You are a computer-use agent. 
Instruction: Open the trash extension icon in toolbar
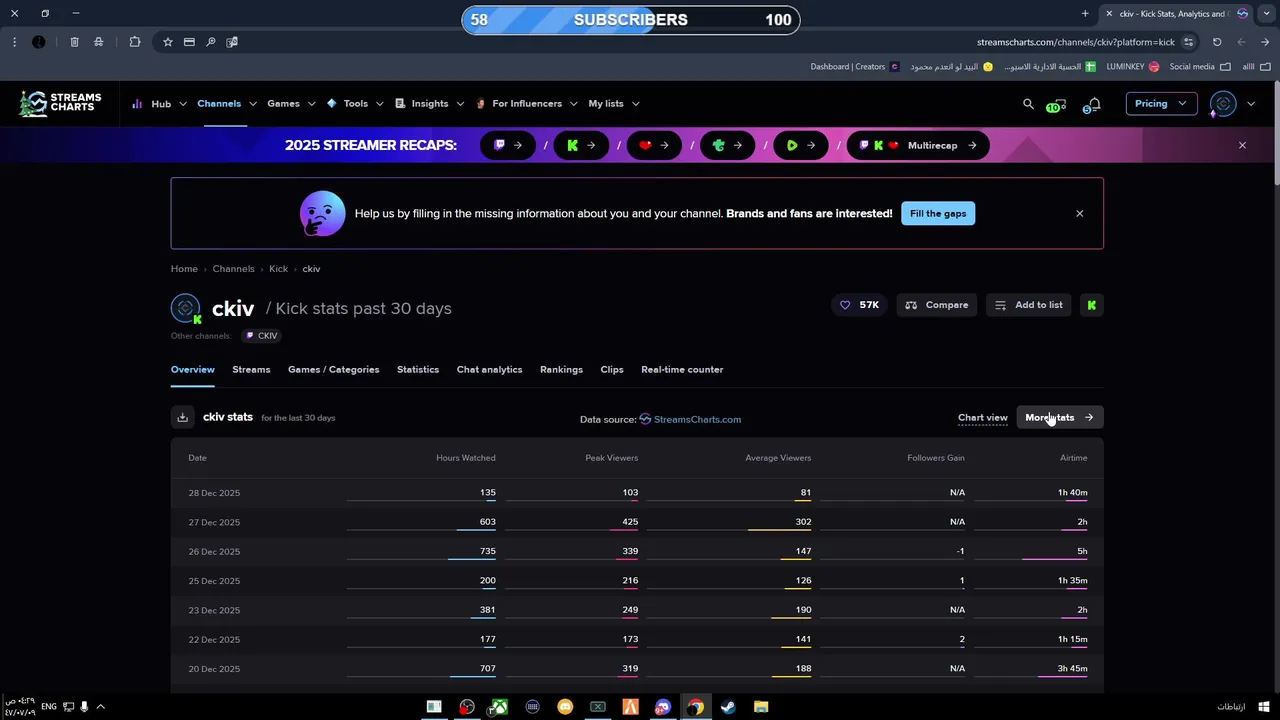click(x=74, y=42)
